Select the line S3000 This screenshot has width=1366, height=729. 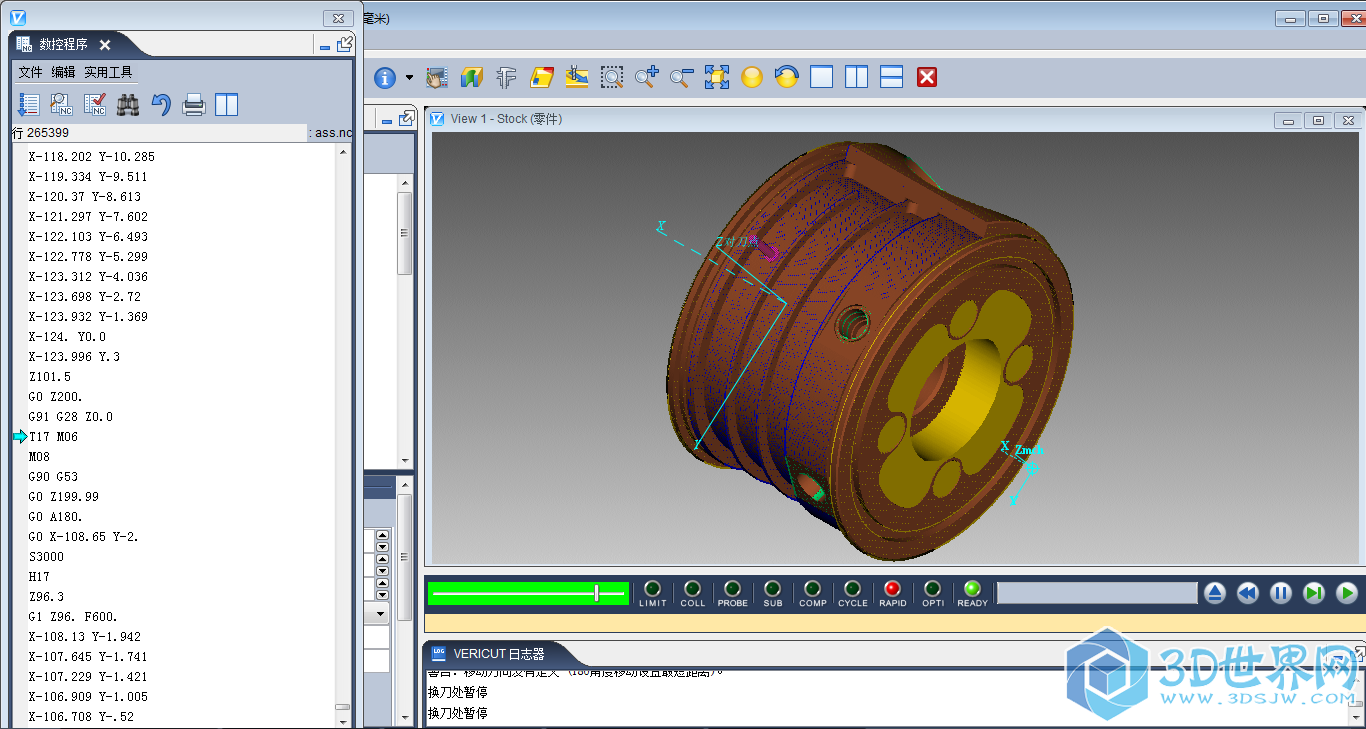coord(46,557)
